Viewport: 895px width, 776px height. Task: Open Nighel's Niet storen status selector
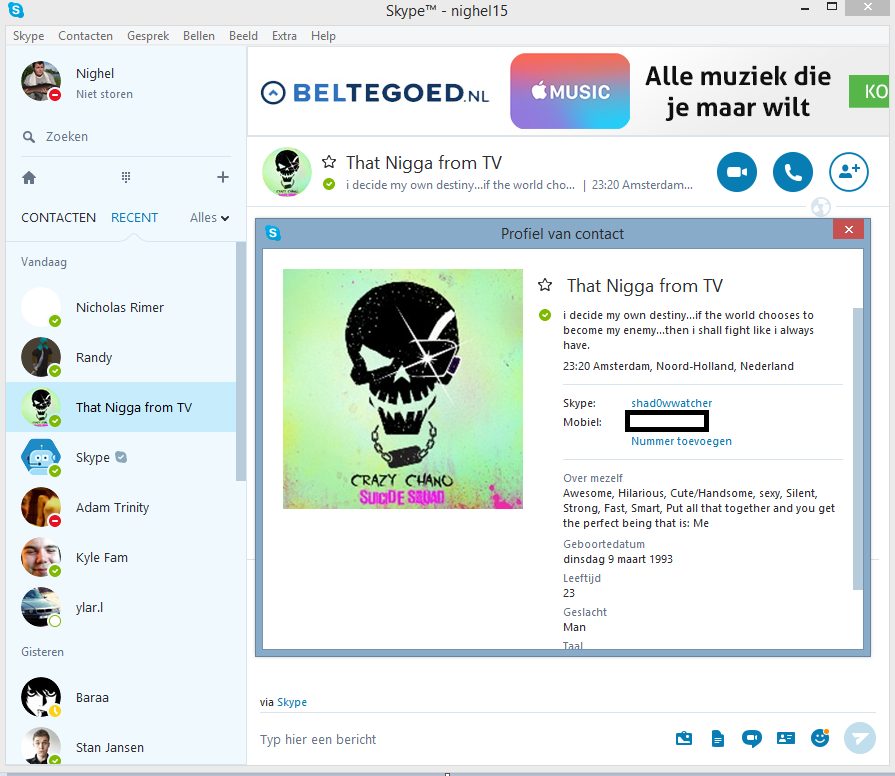pos(104,94)
